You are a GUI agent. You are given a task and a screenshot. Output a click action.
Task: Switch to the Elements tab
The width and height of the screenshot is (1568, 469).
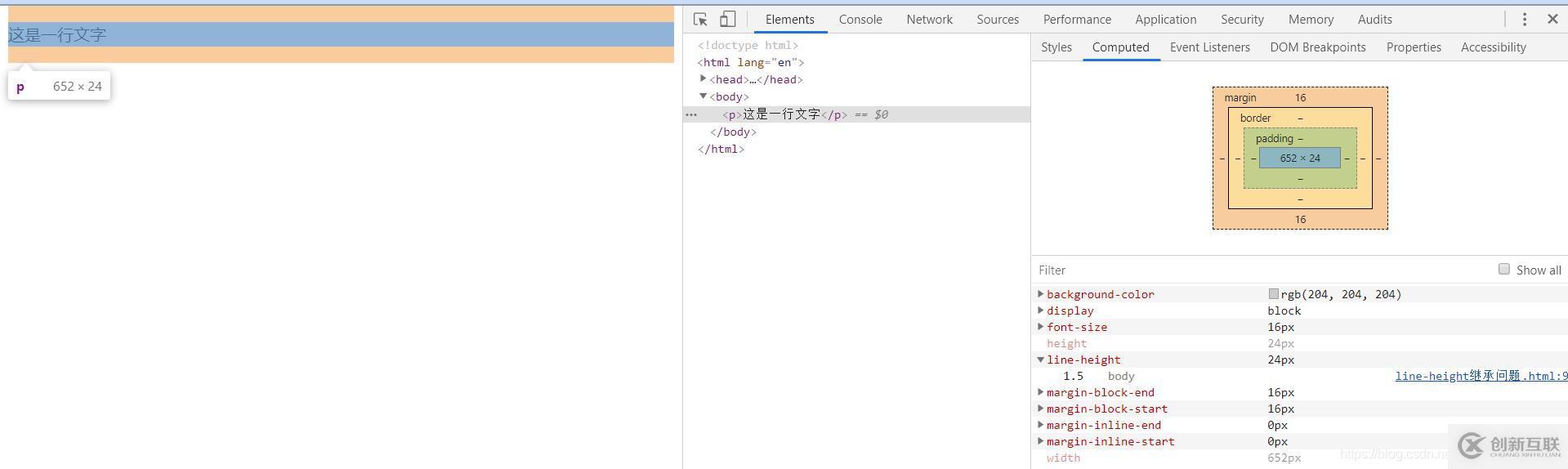[789, 20]
